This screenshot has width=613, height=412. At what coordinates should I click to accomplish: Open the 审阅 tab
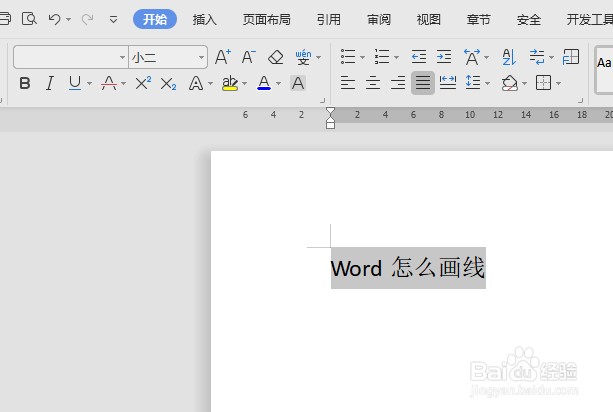(379, 19)
